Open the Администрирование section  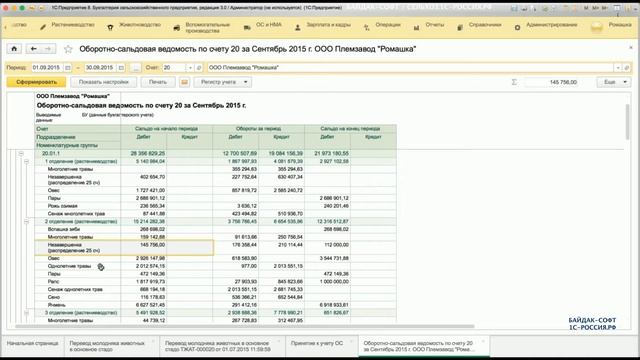[546, 26]
